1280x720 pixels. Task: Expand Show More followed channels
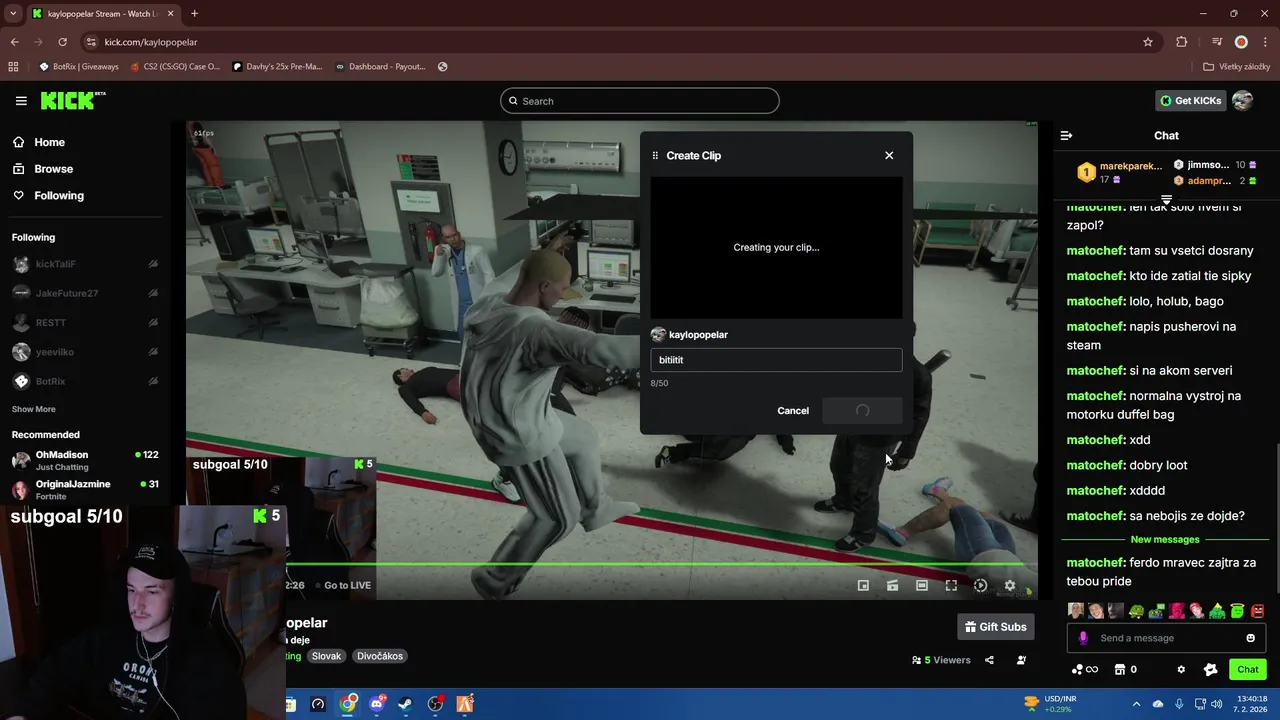tap(34, 409)
